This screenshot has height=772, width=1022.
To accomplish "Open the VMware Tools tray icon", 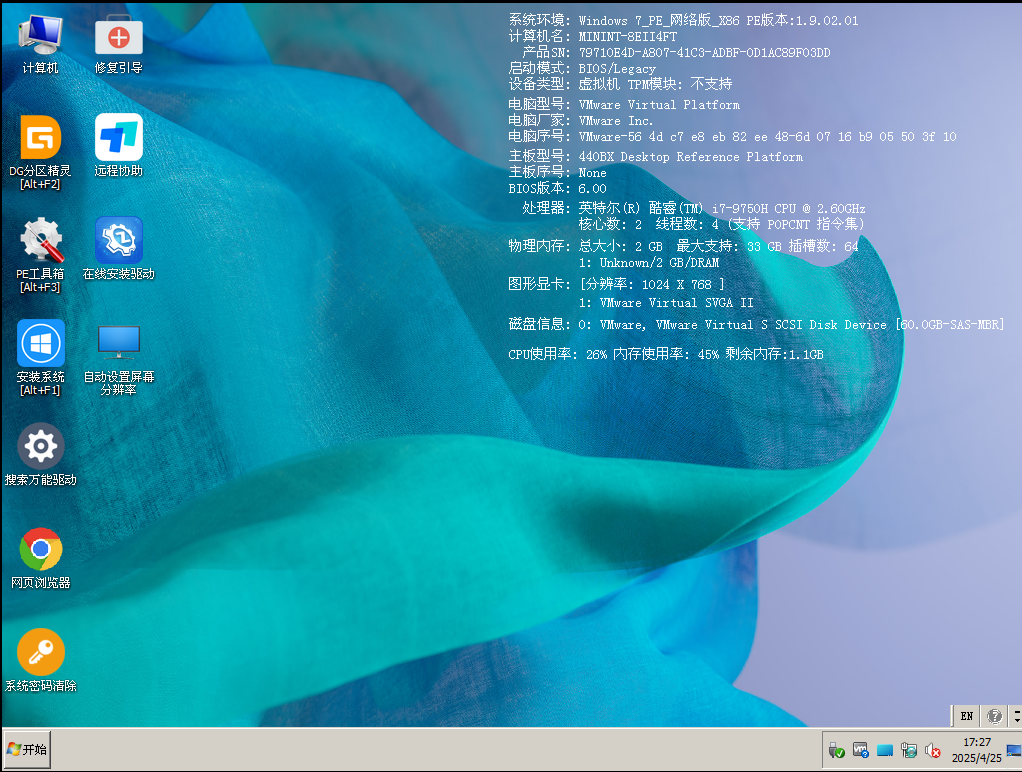I will 860,750.
